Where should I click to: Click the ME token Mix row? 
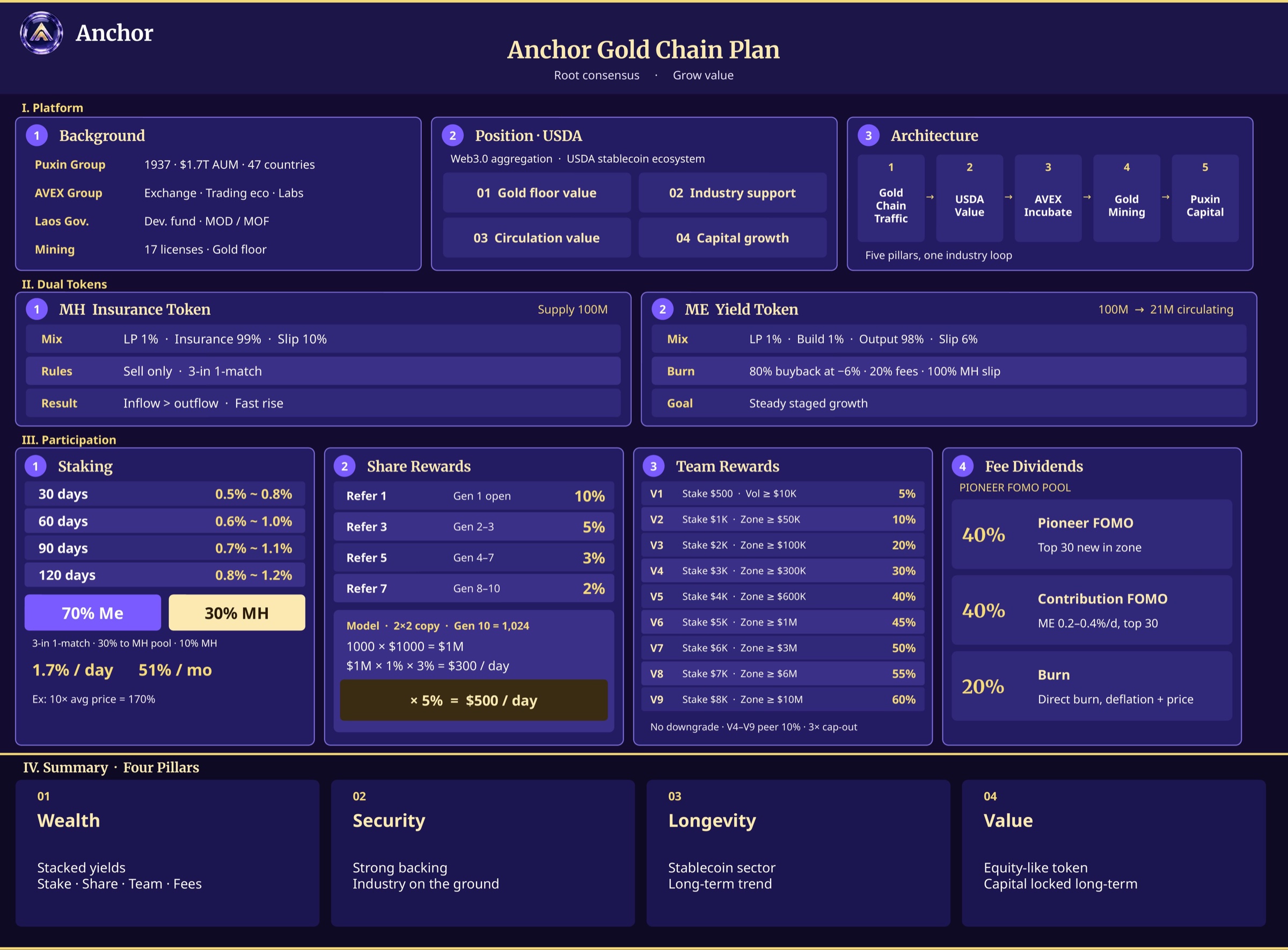tap(949, 339)
